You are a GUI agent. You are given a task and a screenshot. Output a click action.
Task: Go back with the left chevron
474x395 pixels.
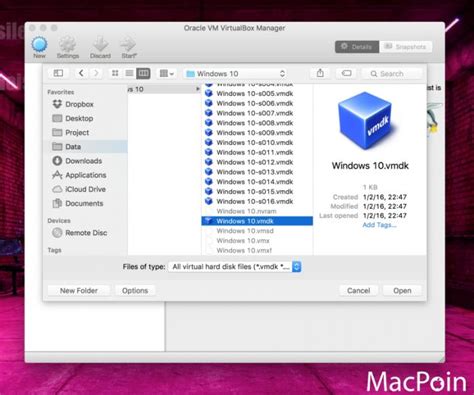pos(81,73)
